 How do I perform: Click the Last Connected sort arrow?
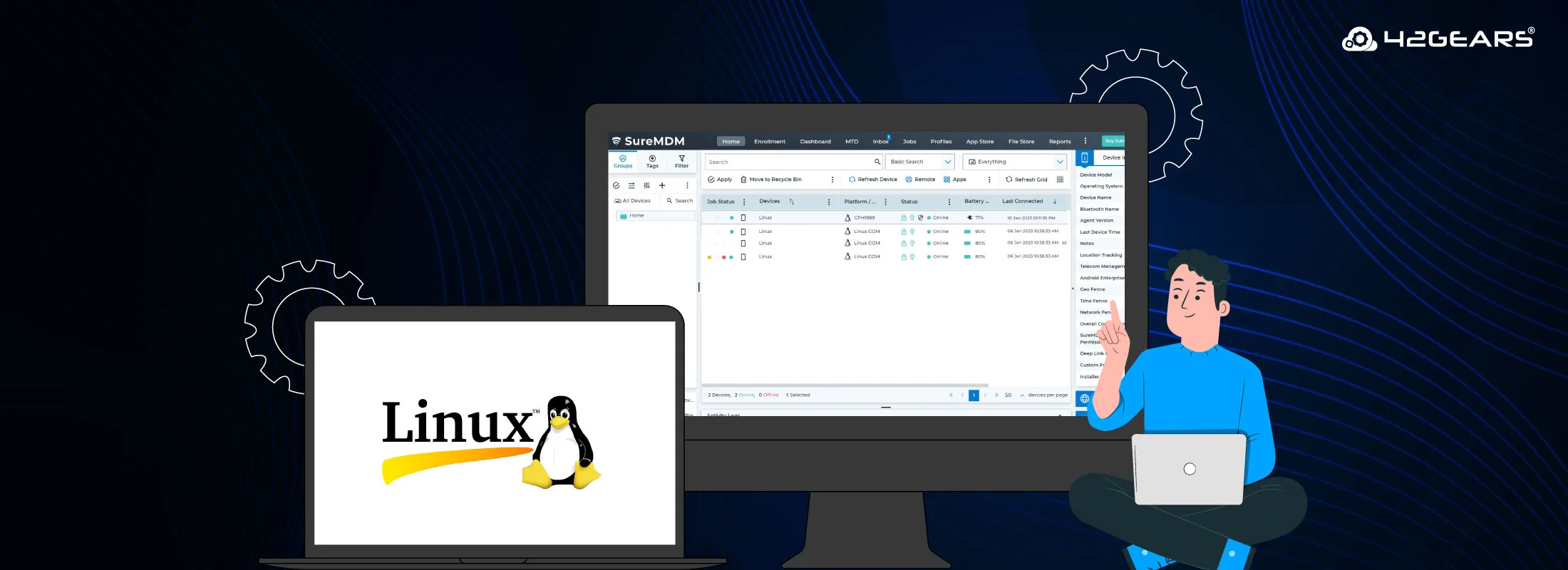1055,202
